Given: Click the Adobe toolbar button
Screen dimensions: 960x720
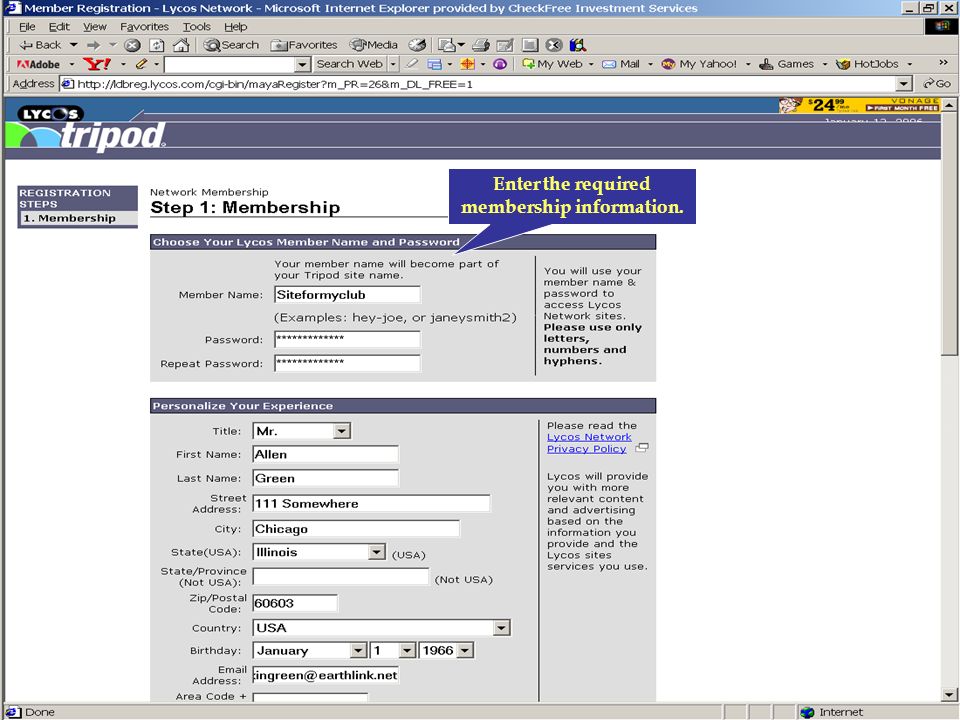Looking at the screenshot, I should coord(39,64).
